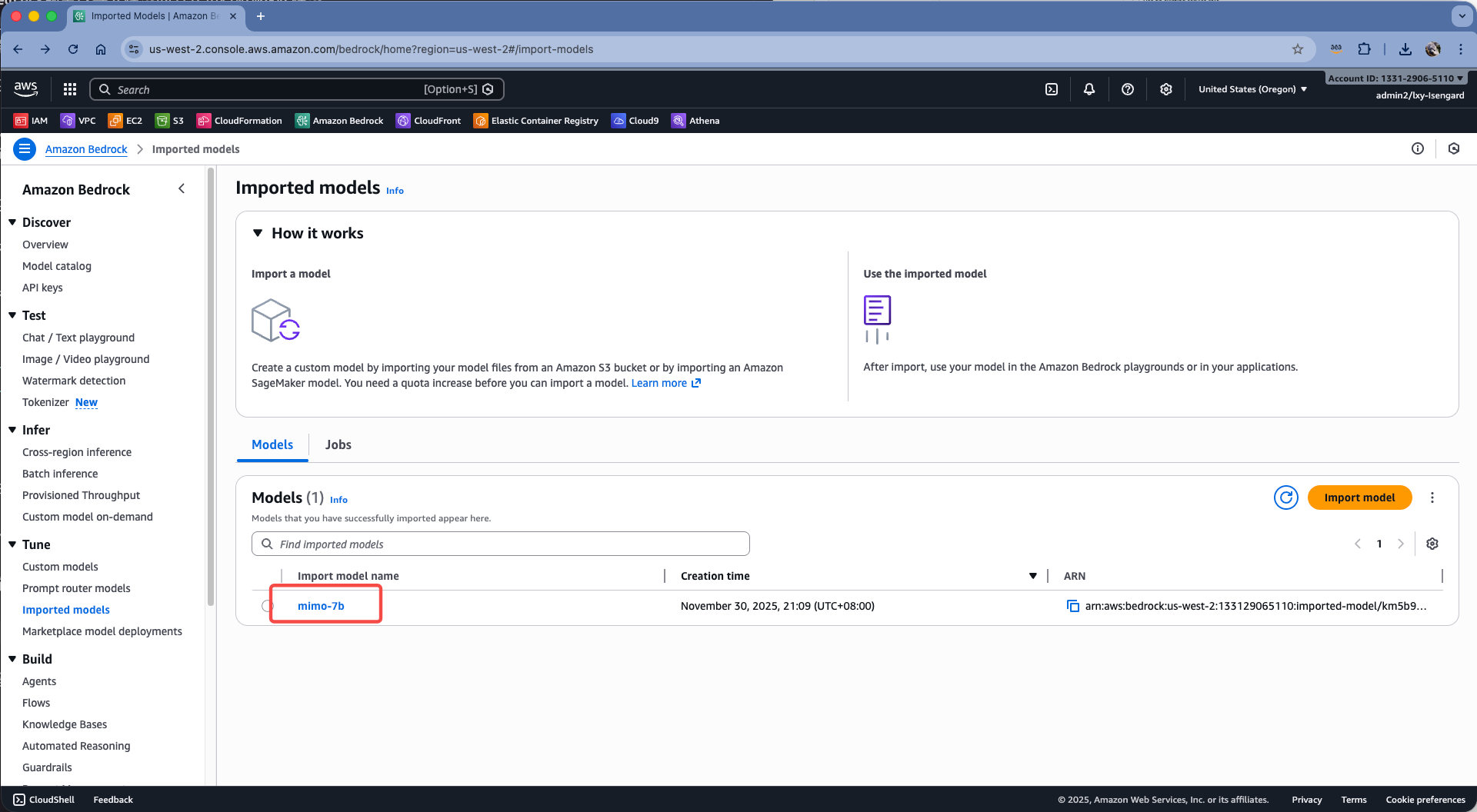Image resolution: width=1477 pixels, height=812 pixels.
Task: Switch to the Jobs tab
Action: tap(338, 444)
